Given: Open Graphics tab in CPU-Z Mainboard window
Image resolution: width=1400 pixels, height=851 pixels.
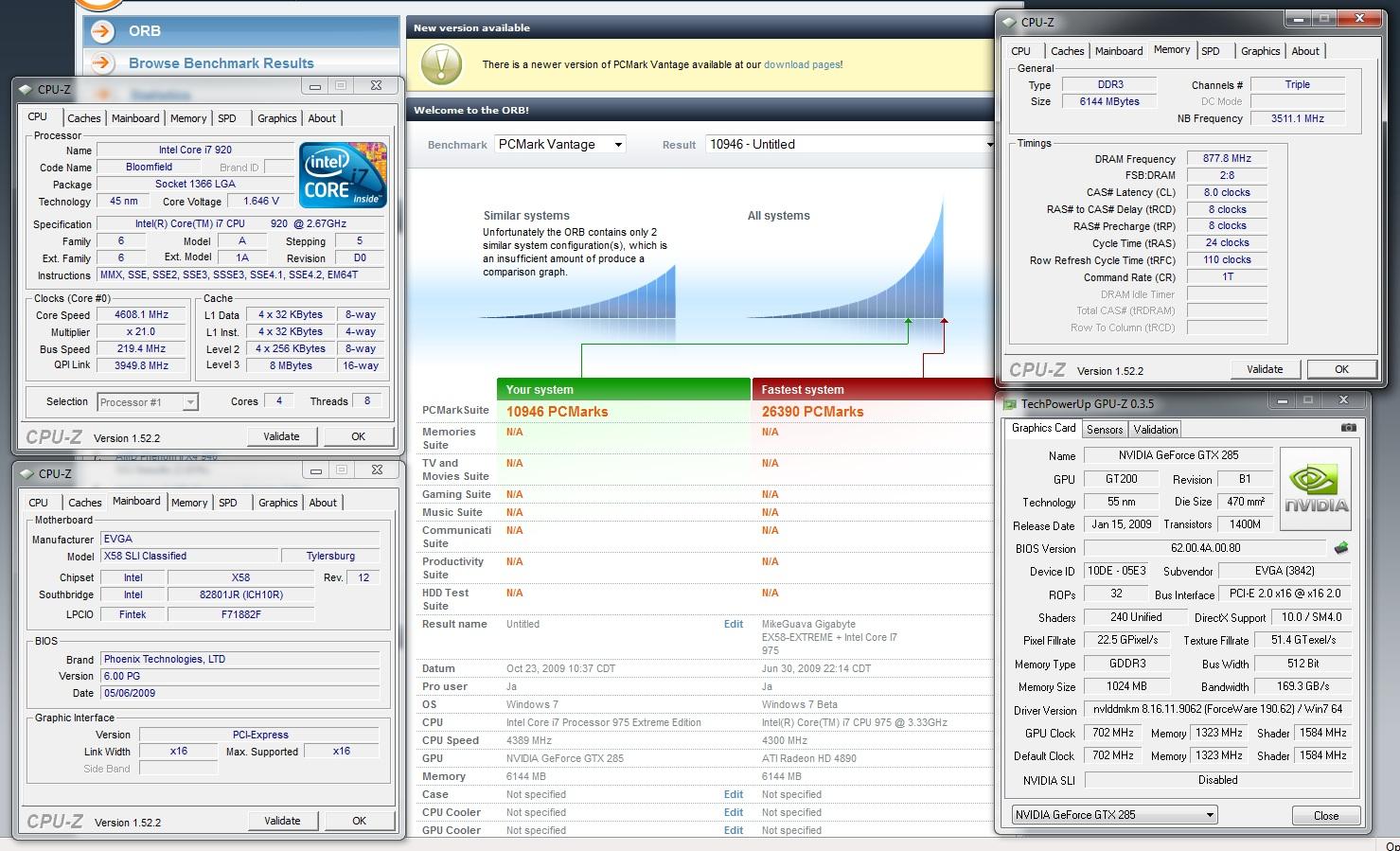Looking at the screenshot, I should click(278, 503).
